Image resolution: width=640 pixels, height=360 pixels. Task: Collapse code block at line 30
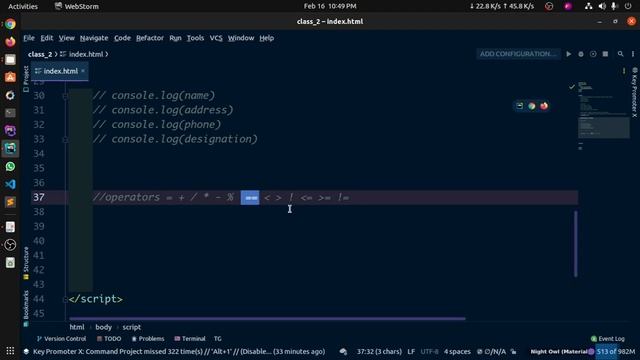point(65,96)
